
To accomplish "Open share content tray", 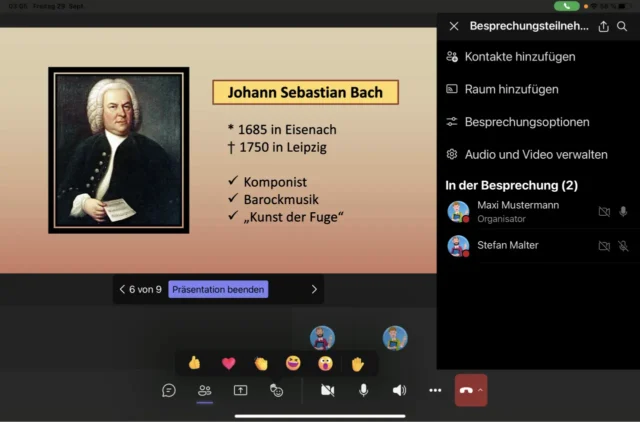I will [x=240, y=391].
